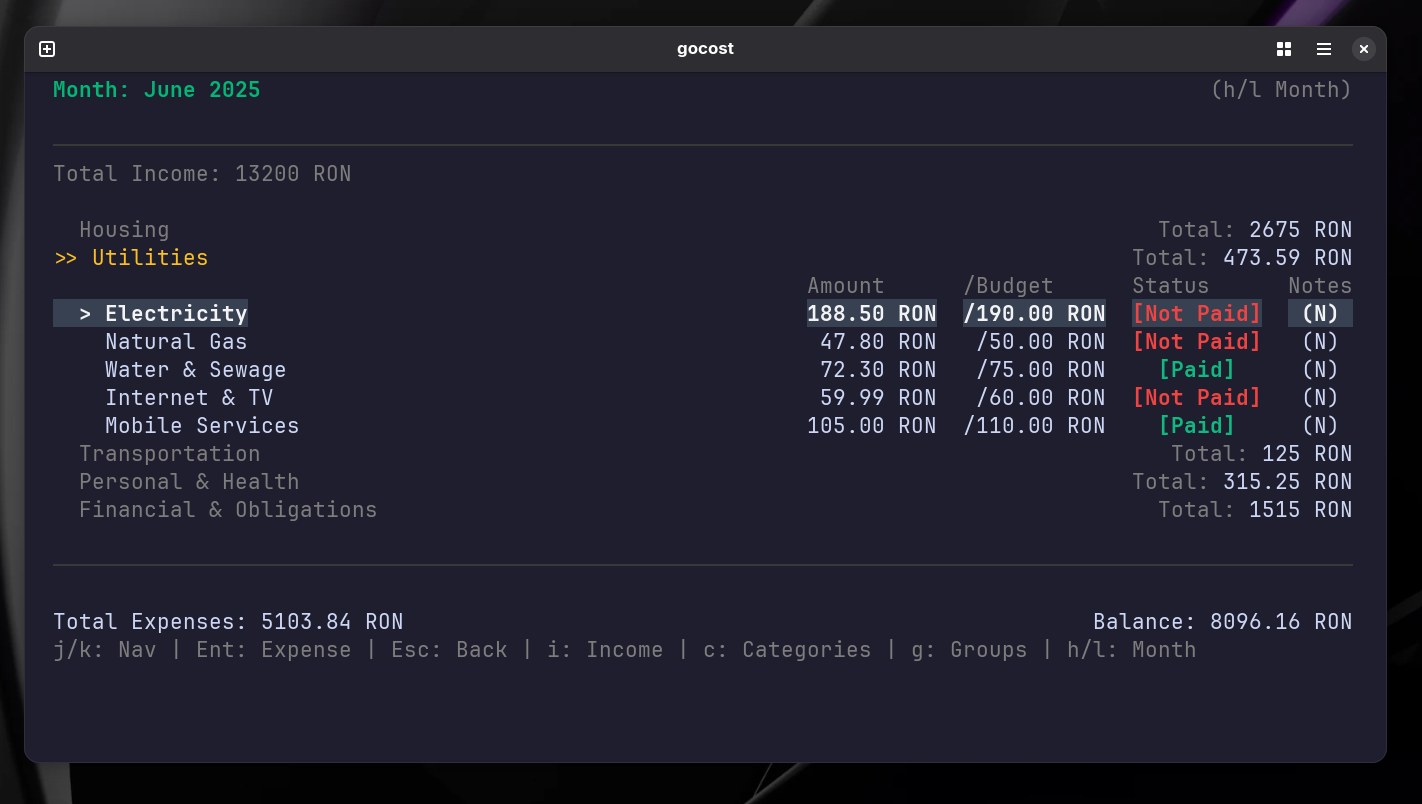Expand the Financial & Obligations group

[228, 510]
